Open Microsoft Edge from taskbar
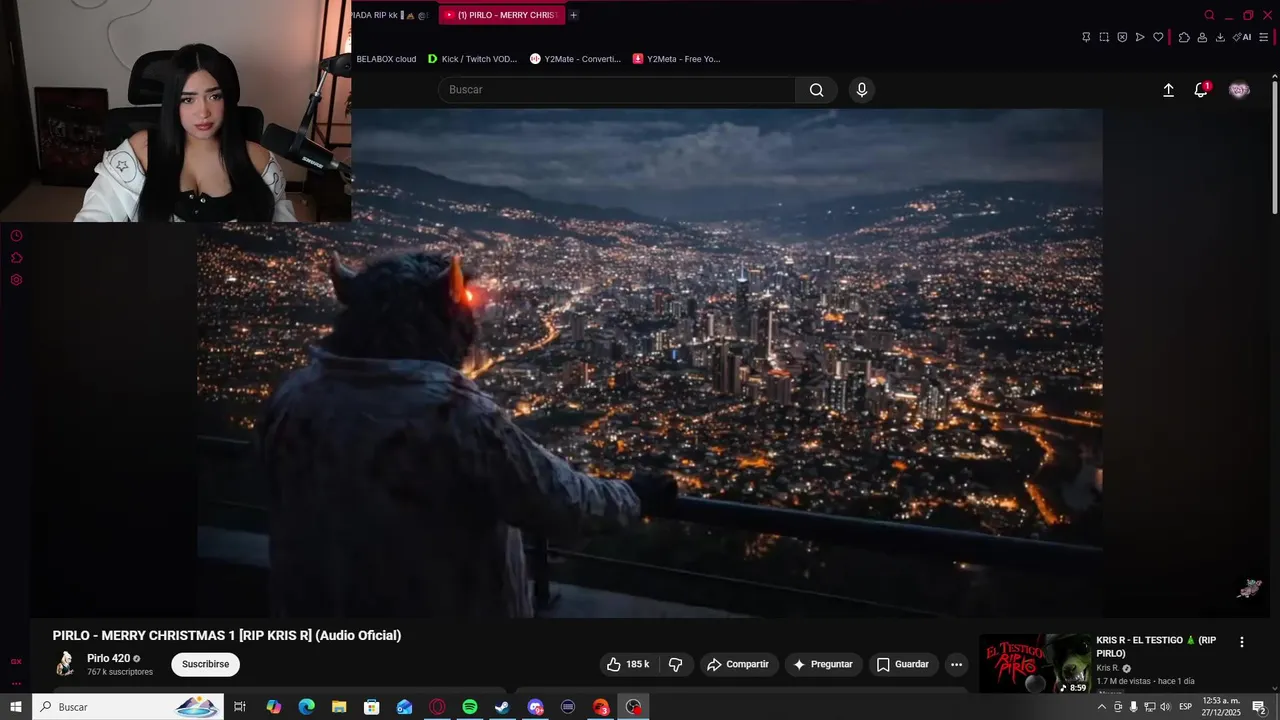This screenshot has height=720, width=1280. [x=306, y=707]
